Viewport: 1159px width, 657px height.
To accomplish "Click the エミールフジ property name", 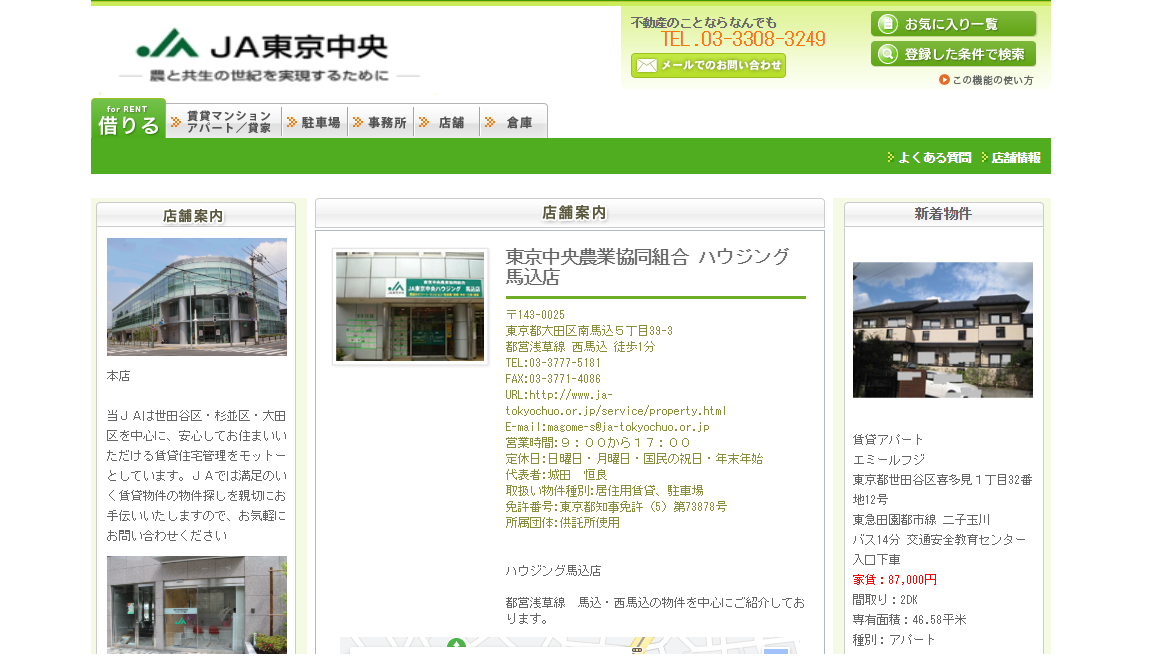I will pos(888,460).
